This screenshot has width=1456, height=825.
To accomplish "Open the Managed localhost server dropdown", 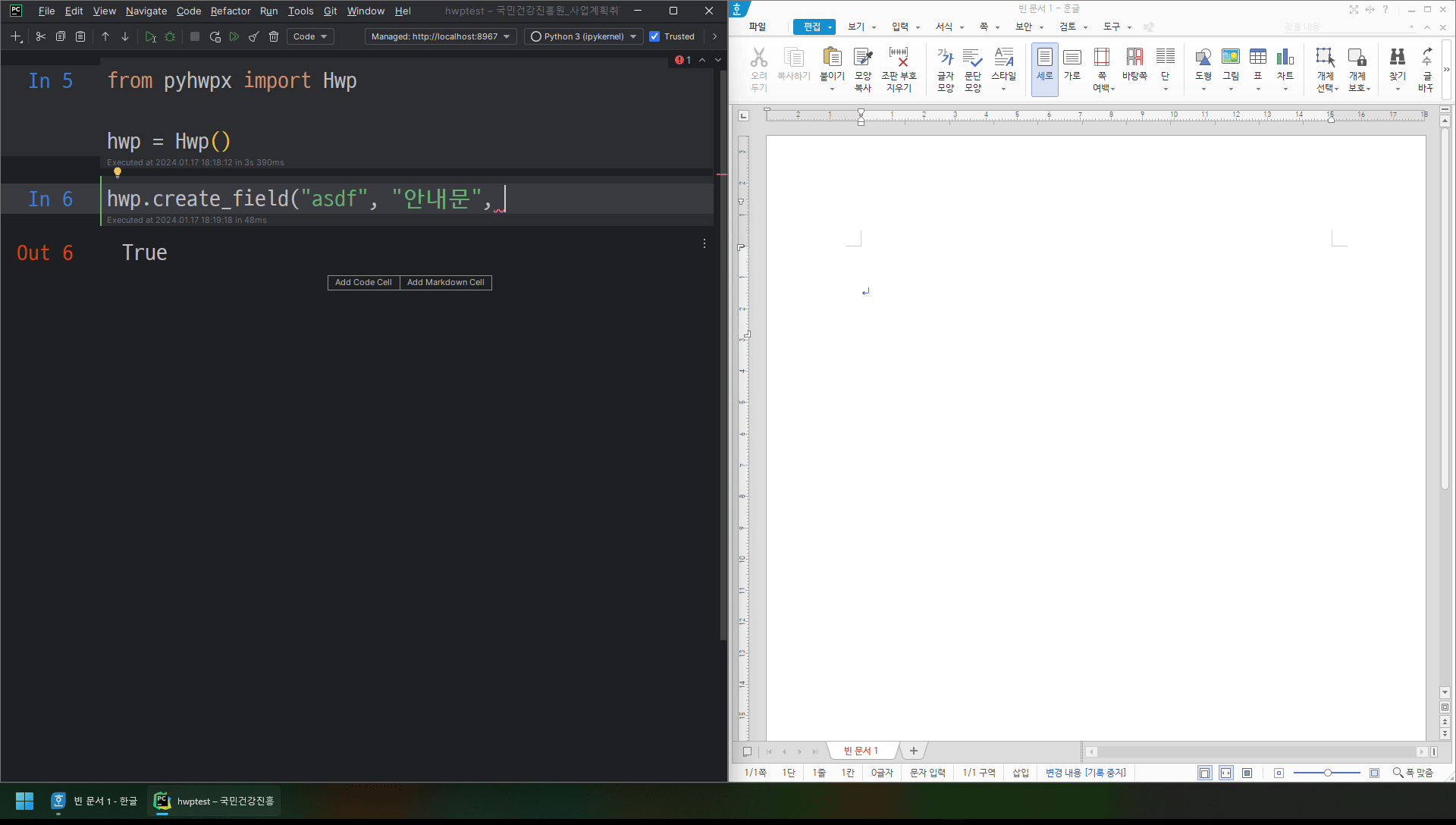I will coord(440,36).
